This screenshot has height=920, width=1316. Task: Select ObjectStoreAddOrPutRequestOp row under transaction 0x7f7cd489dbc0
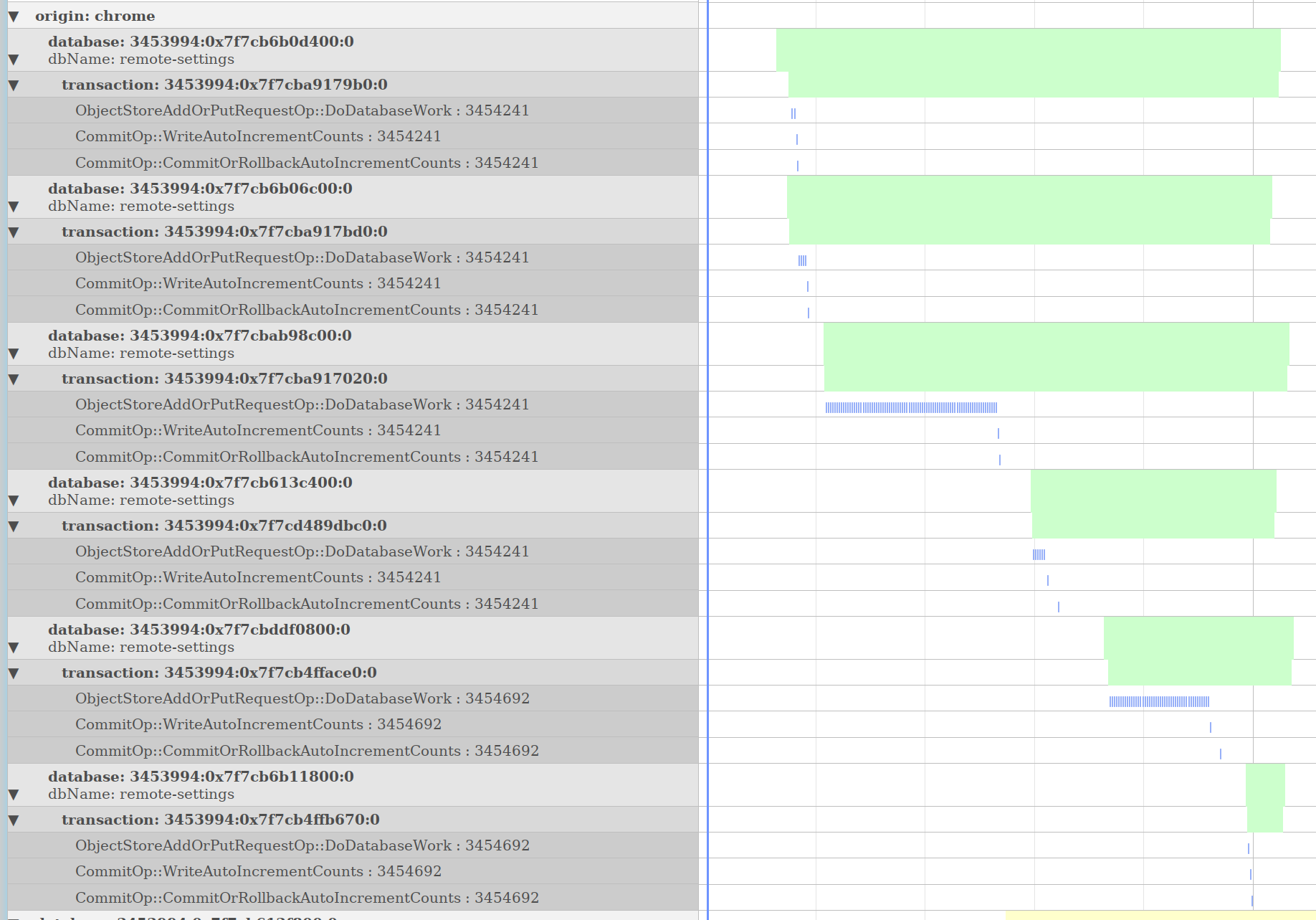pos(353,551)
